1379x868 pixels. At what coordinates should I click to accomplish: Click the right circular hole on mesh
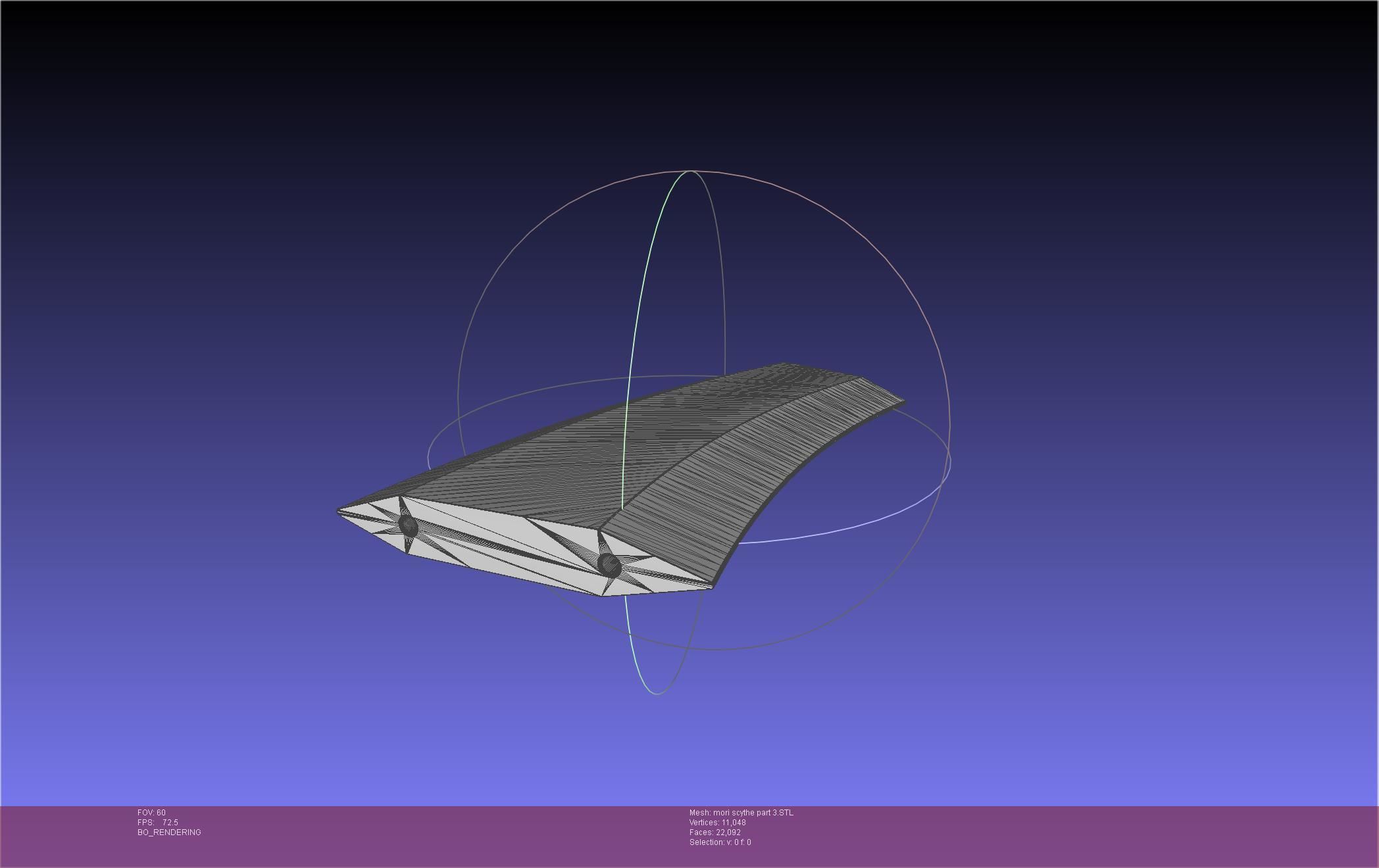pyautogui.click(x=610, y=565)
